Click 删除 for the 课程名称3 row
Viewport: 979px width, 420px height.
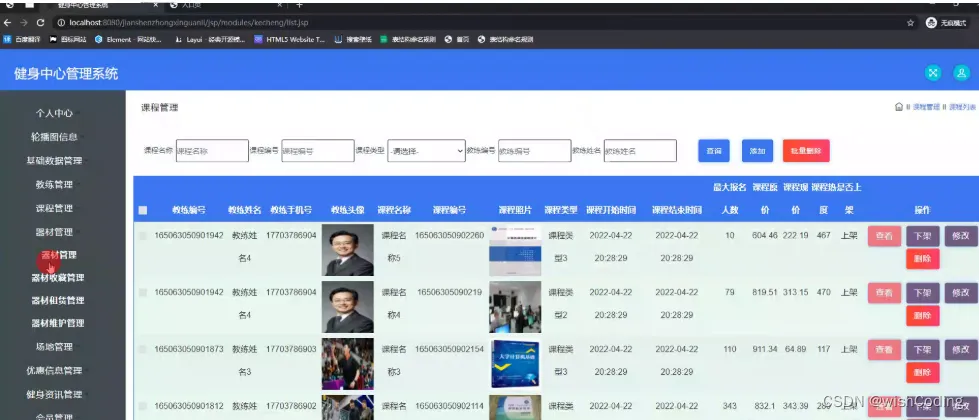pyautogui.click(x=923, y=373)
